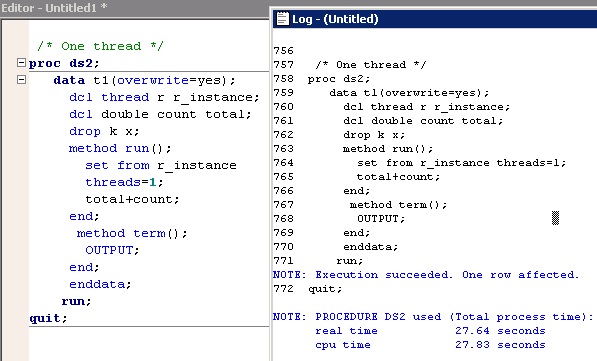The image size is (597, 361).
Task: Click log line 761 dcl double statement
Action: [x=423, y=121]
